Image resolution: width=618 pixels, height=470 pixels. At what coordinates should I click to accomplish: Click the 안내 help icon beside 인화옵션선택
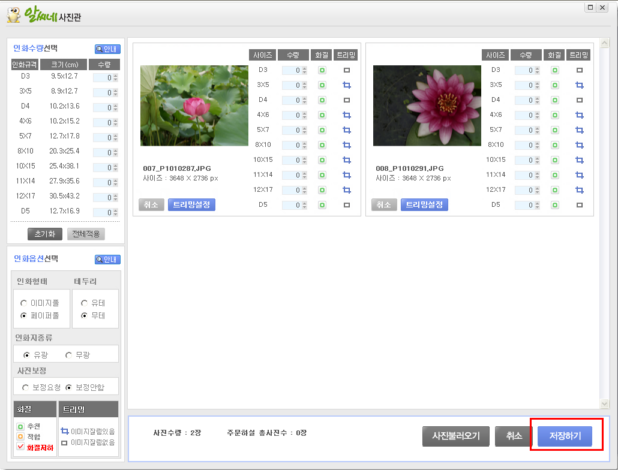(x=107, y=259)
